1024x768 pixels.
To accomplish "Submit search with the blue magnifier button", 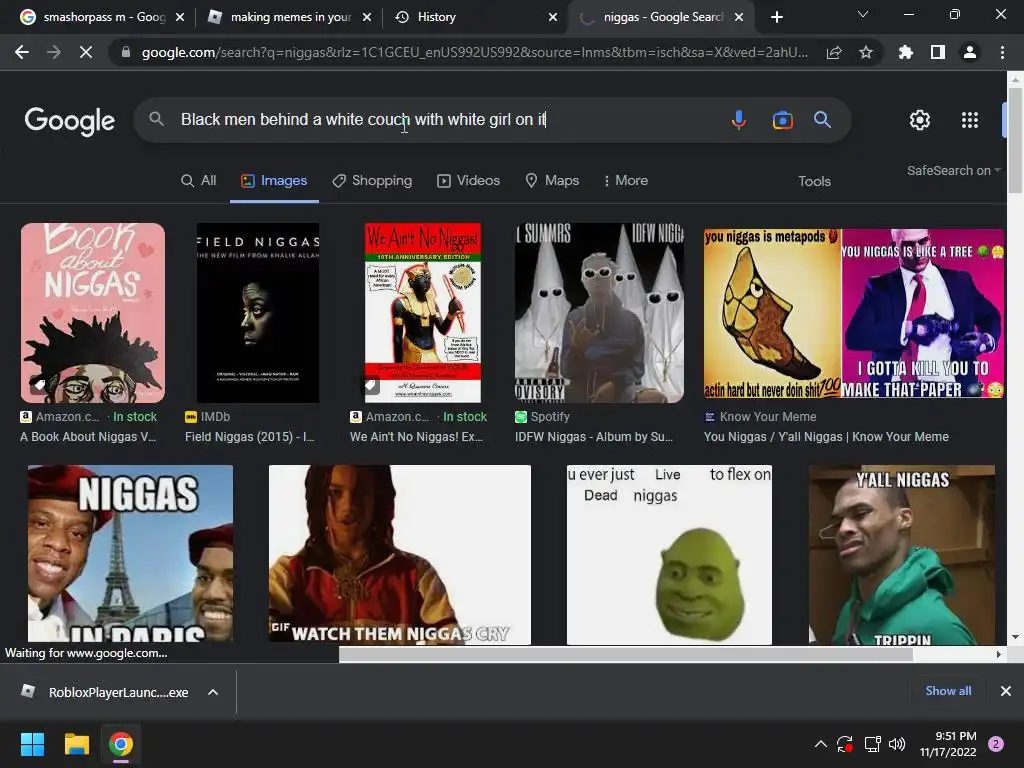I will 822,120.
